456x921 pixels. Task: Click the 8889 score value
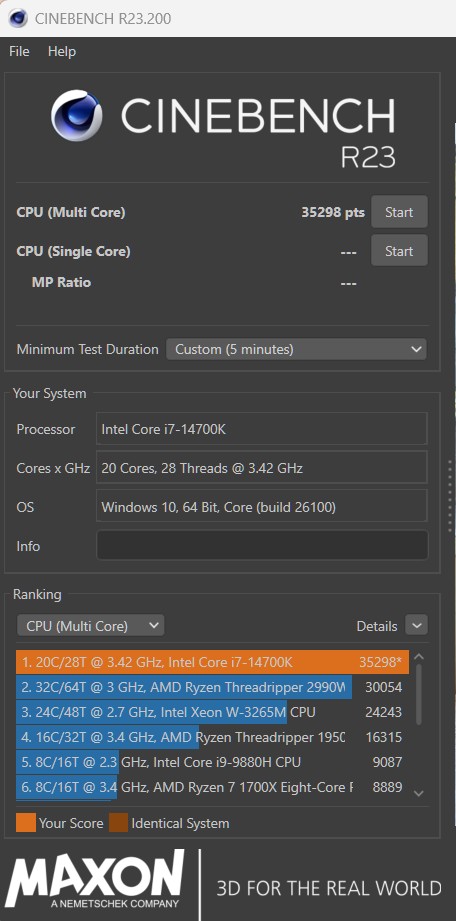[387, 786]
